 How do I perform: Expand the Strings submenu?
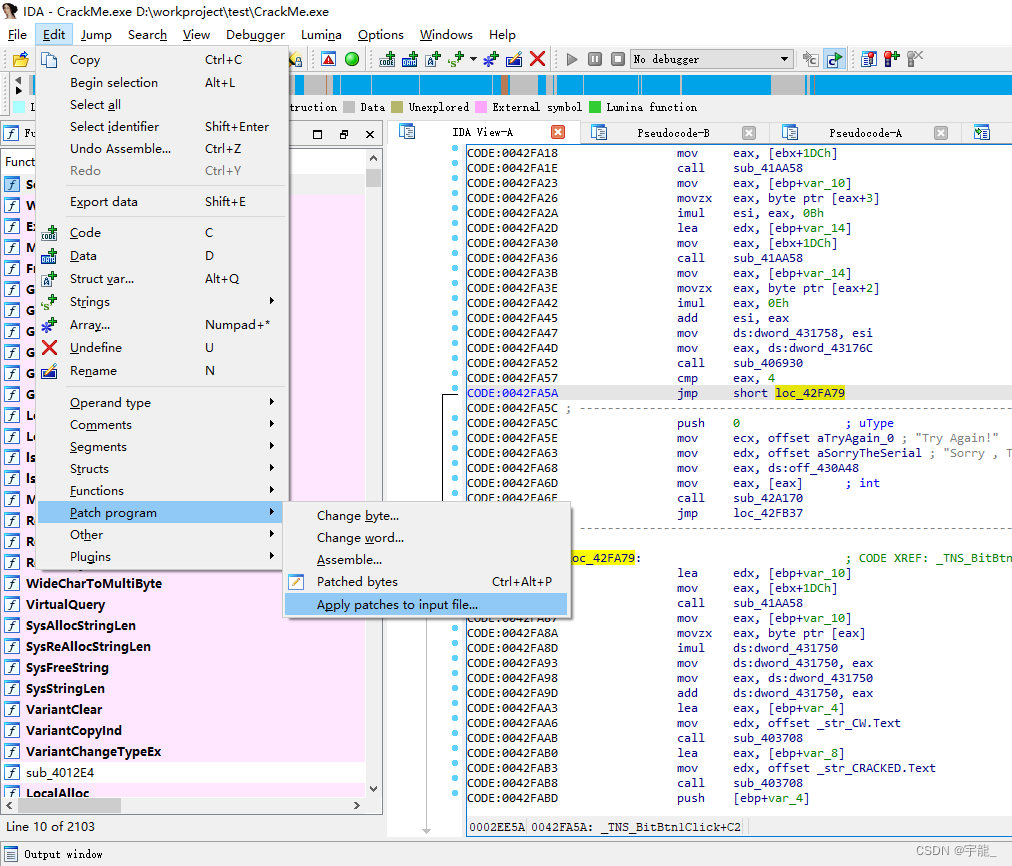tap(161, 301)
